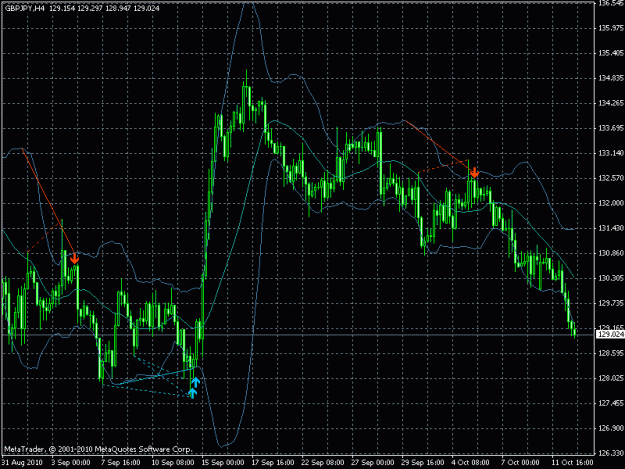Click the 132.000 price scale label
Image resolution: width=625 pixels, height=469 pixels.
(611, 203)
